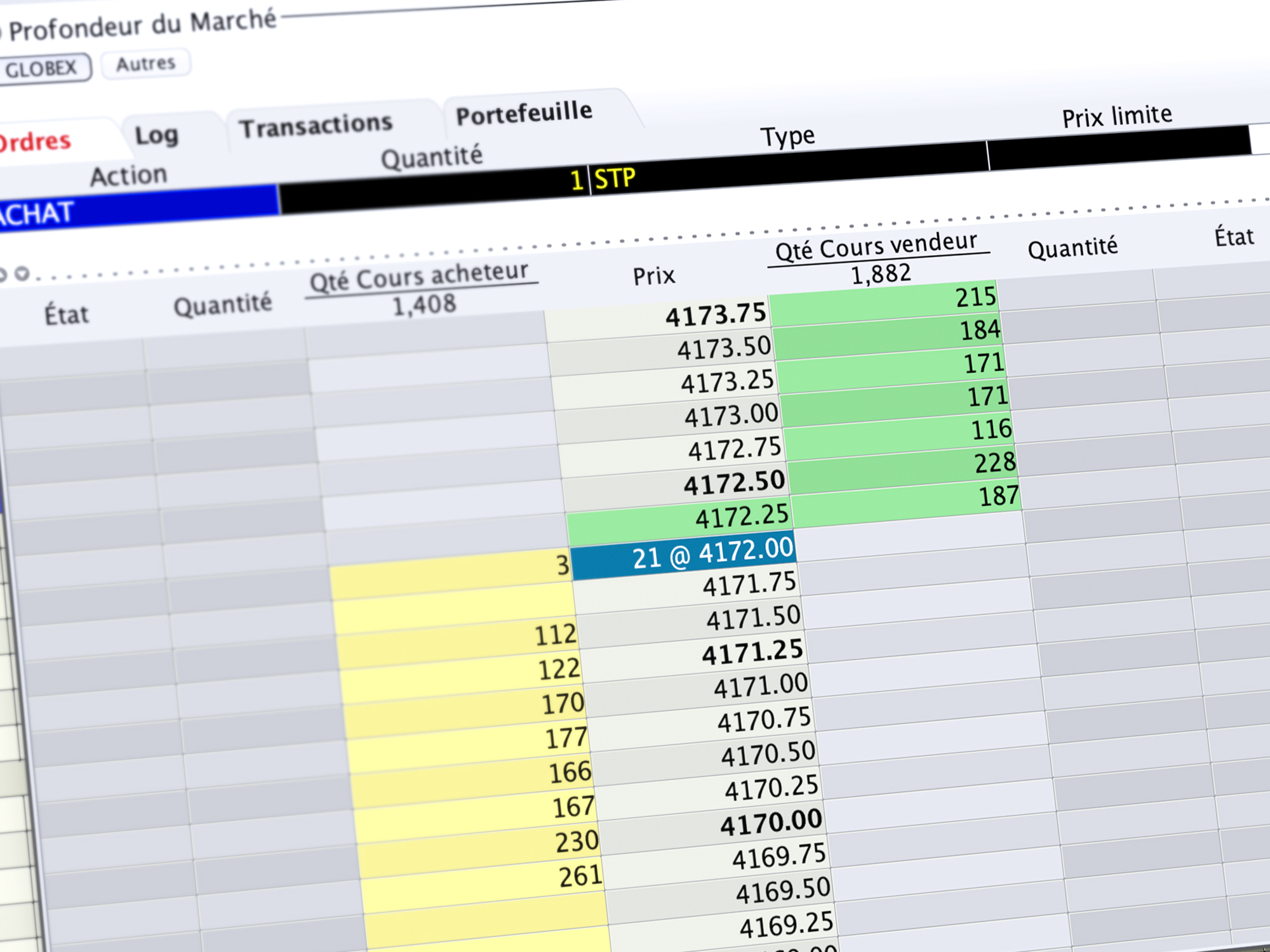Click the left État column header
Screen dimensions: 1270x952
click(x=66, y=315)
